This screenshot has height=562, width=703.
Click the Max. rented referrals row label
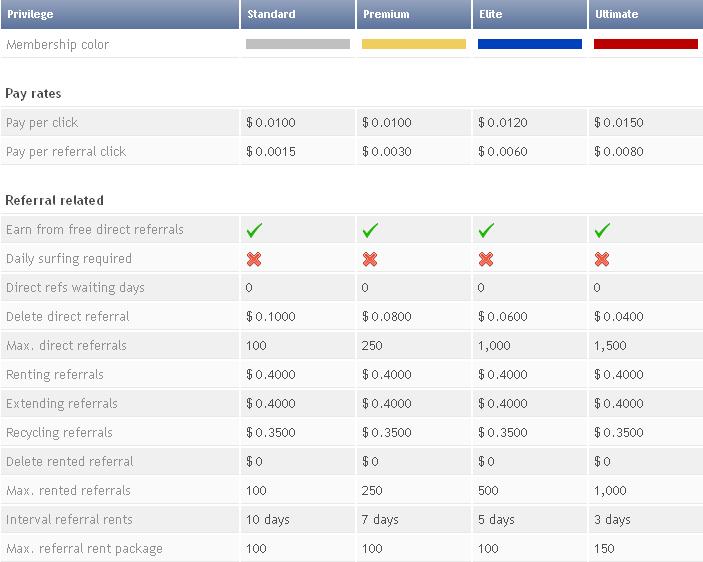(x=68, y=491)
